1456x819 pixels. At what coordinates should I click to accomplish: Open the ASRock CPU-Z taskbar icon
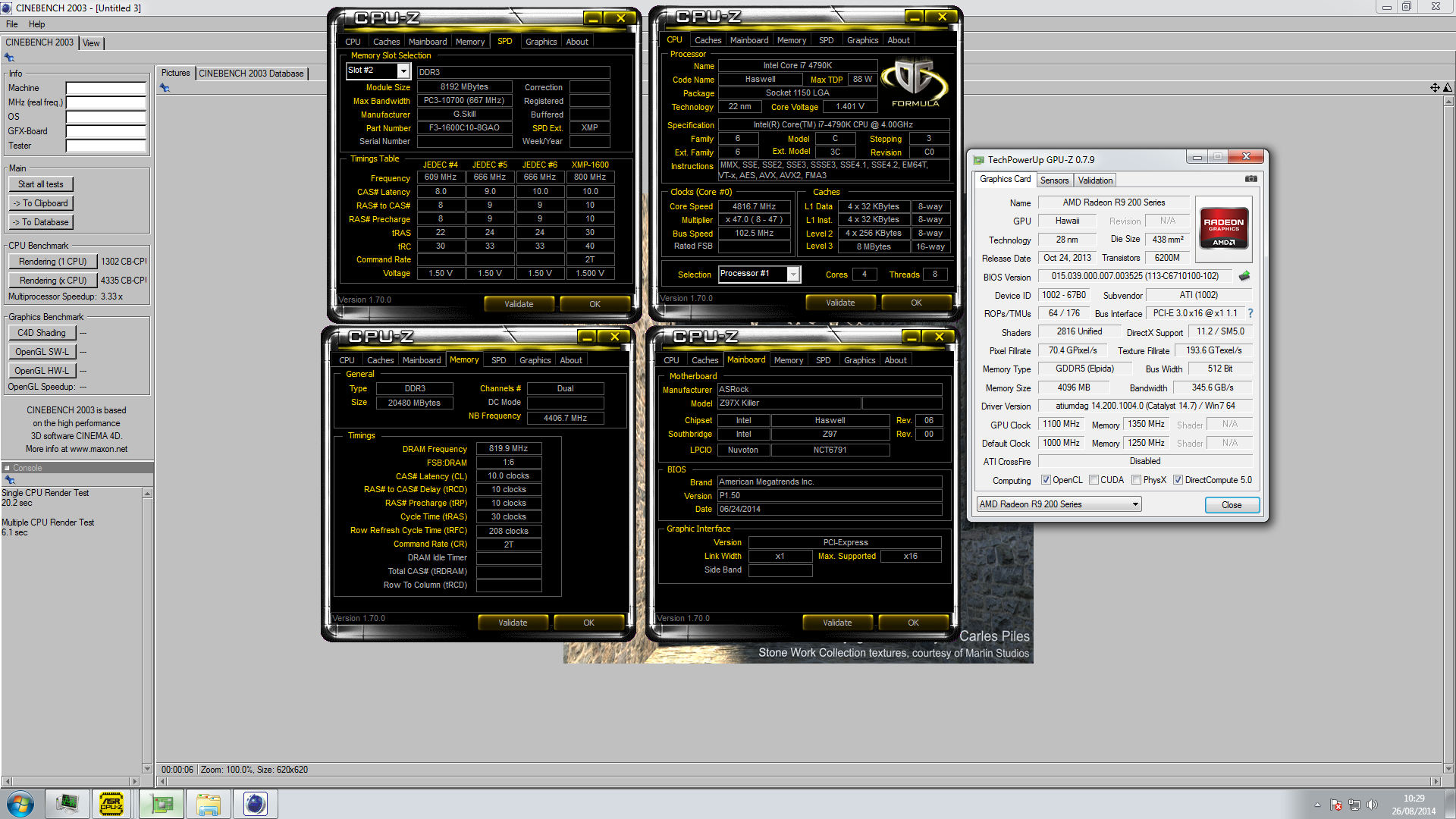pos(111,804)
